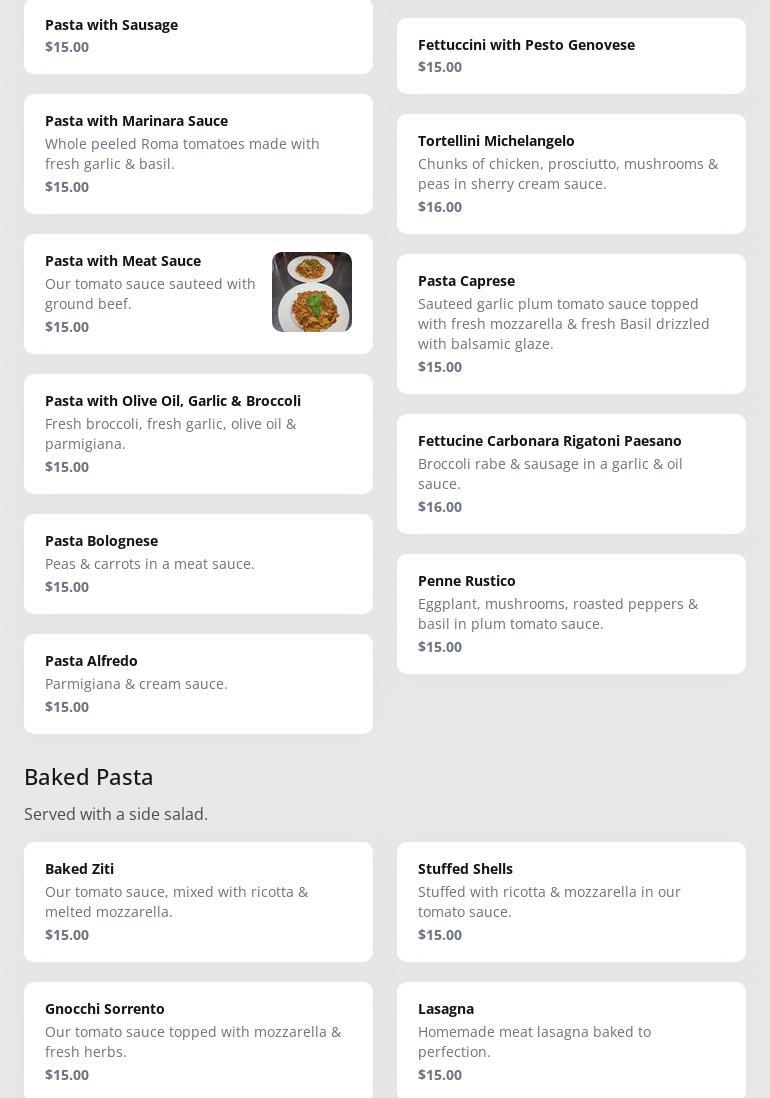Click the Baked Pasta section heading

coord(89,777)
